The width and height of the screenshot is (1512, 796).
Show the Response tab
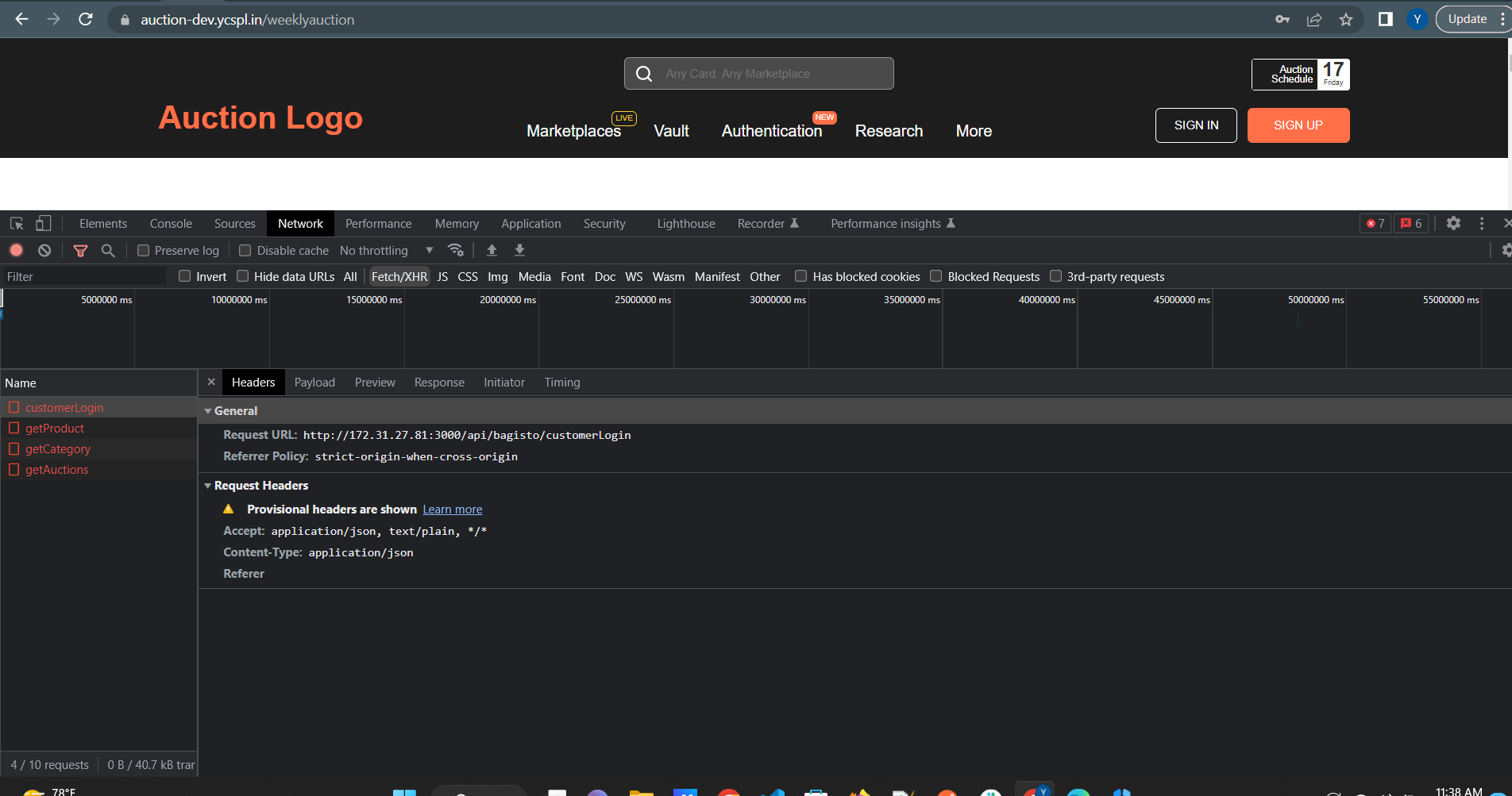pyautogui.click(x=439, y=383)
